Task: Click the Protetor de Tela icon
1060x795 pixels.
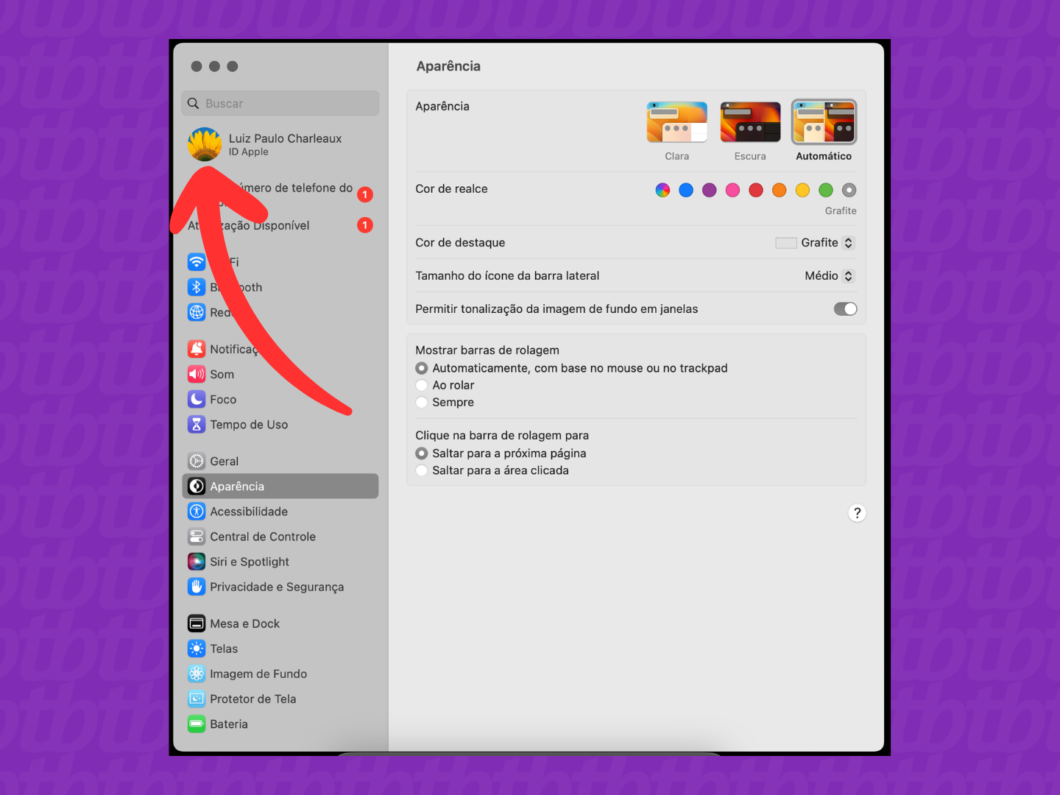Action: [196, 699]
